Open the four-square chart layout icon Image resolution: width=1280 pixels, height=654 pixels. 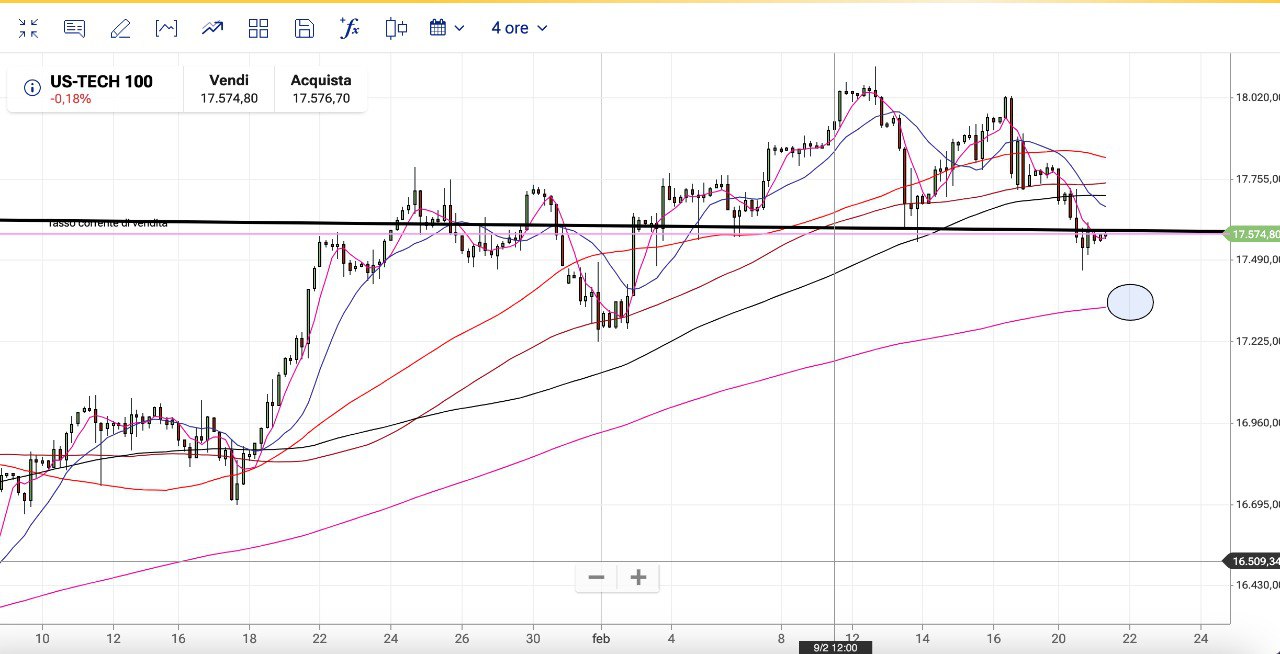(x=259, y=28)
